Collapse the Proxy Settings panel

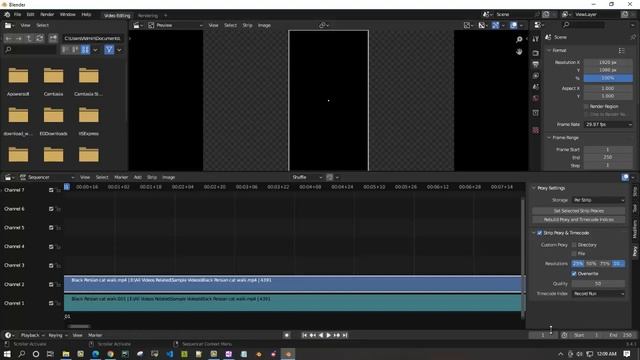(534, 188)
